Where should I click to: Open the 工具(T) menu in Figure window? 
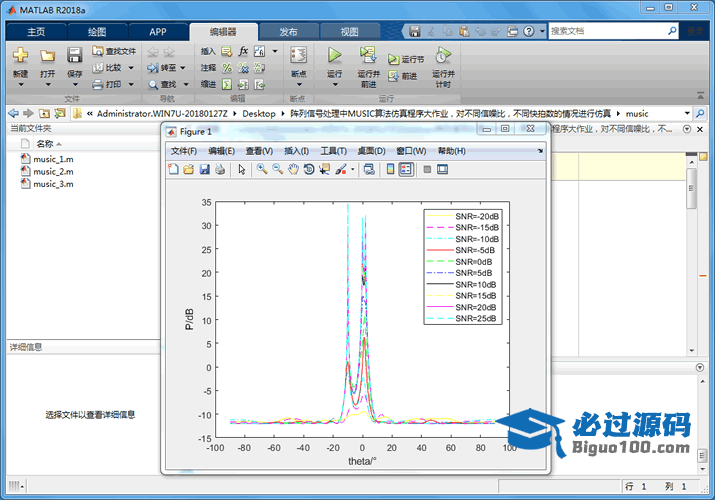click(332, 151)
